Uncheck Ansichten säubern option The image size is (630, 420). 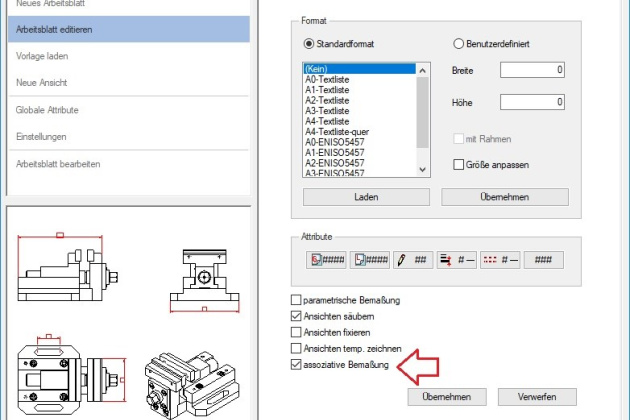(x=295, y=316)
